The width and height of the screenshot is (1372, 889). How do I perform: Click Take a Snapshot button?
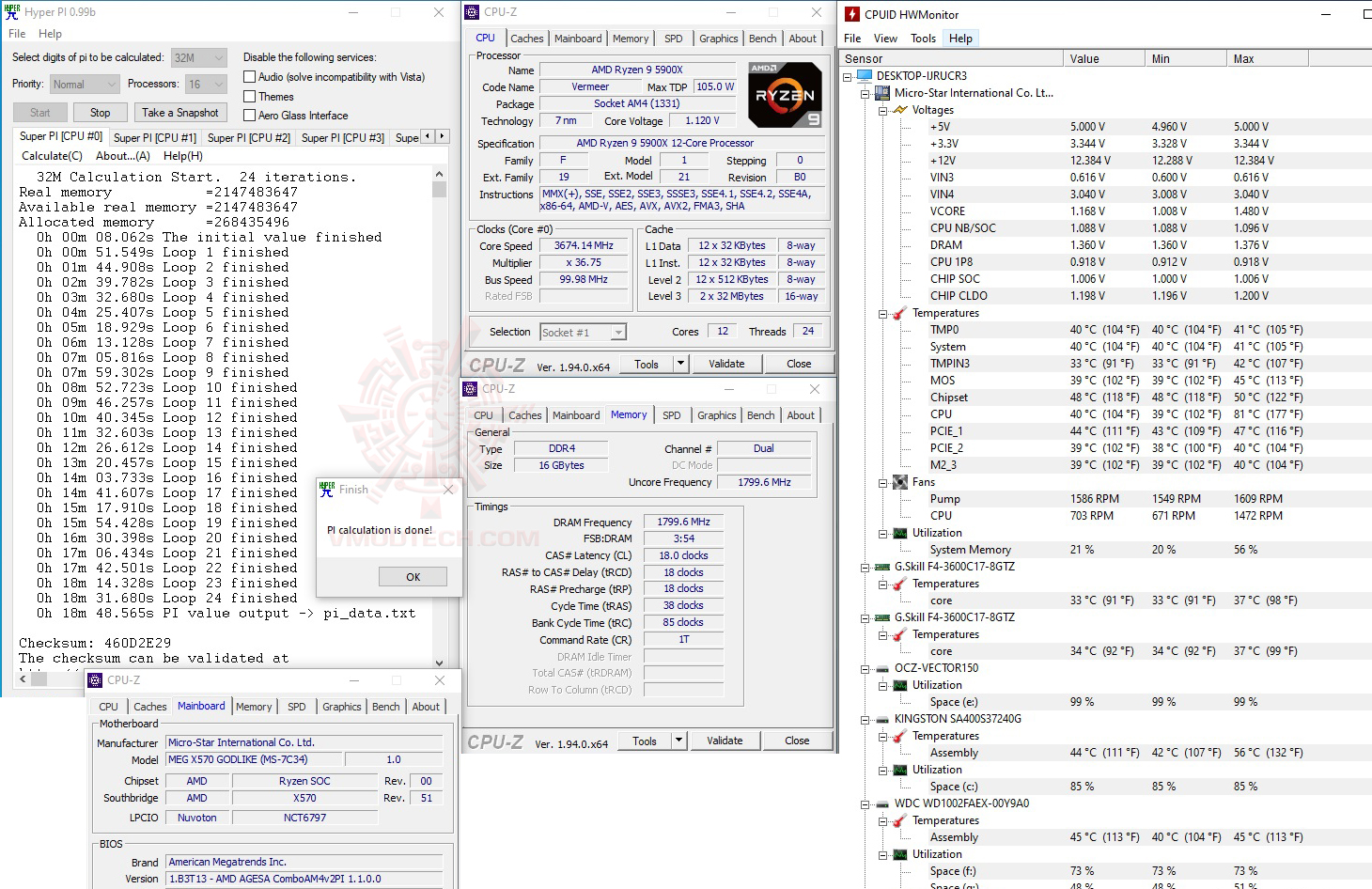coord(180,113)
